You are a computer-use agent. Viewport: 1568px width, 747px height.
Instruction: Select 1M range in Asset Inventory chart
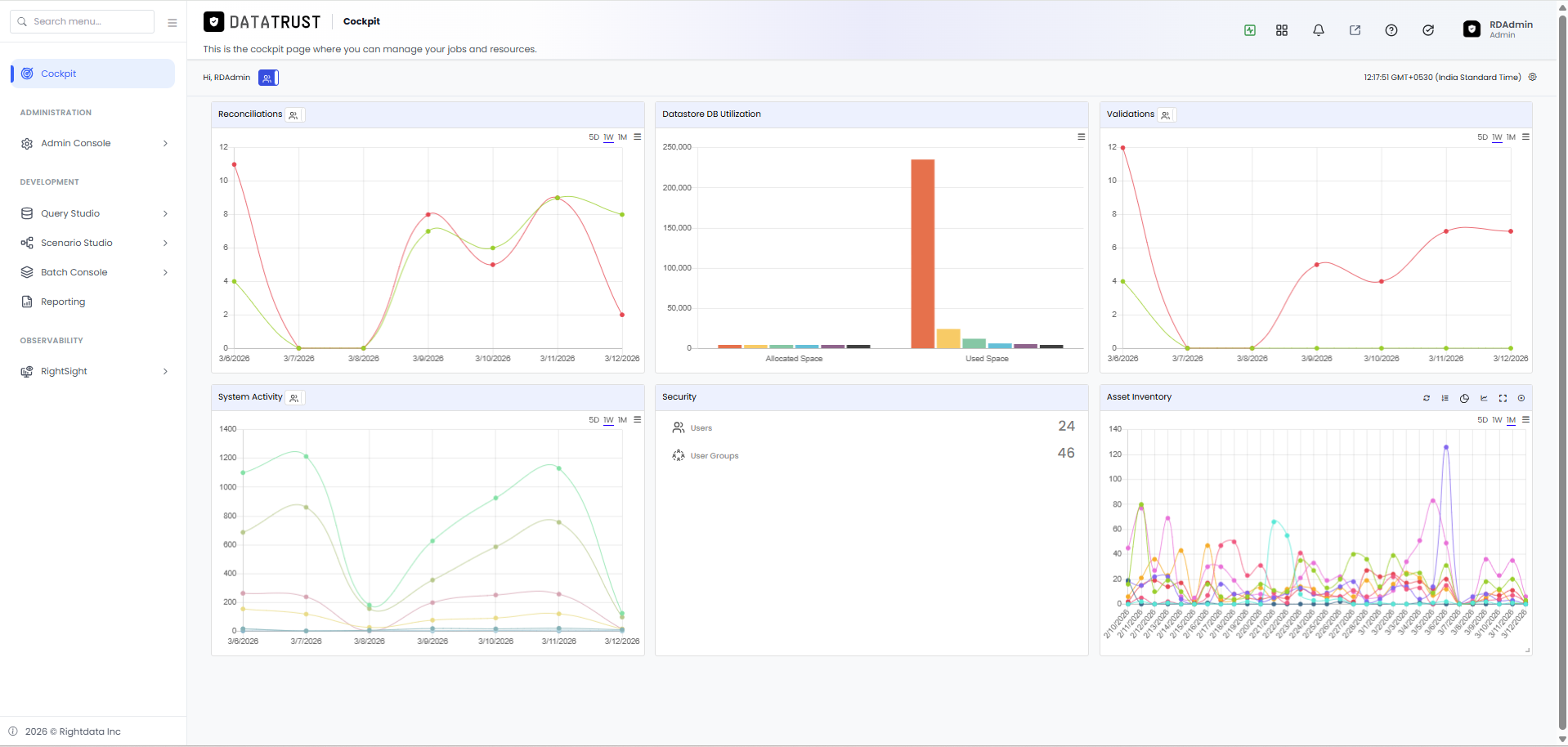1511,420
